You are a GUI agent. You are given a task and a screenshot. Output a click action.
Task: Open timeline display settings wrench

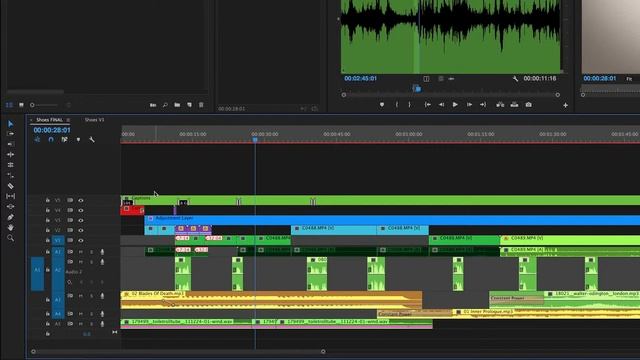(x=92, y=140)
